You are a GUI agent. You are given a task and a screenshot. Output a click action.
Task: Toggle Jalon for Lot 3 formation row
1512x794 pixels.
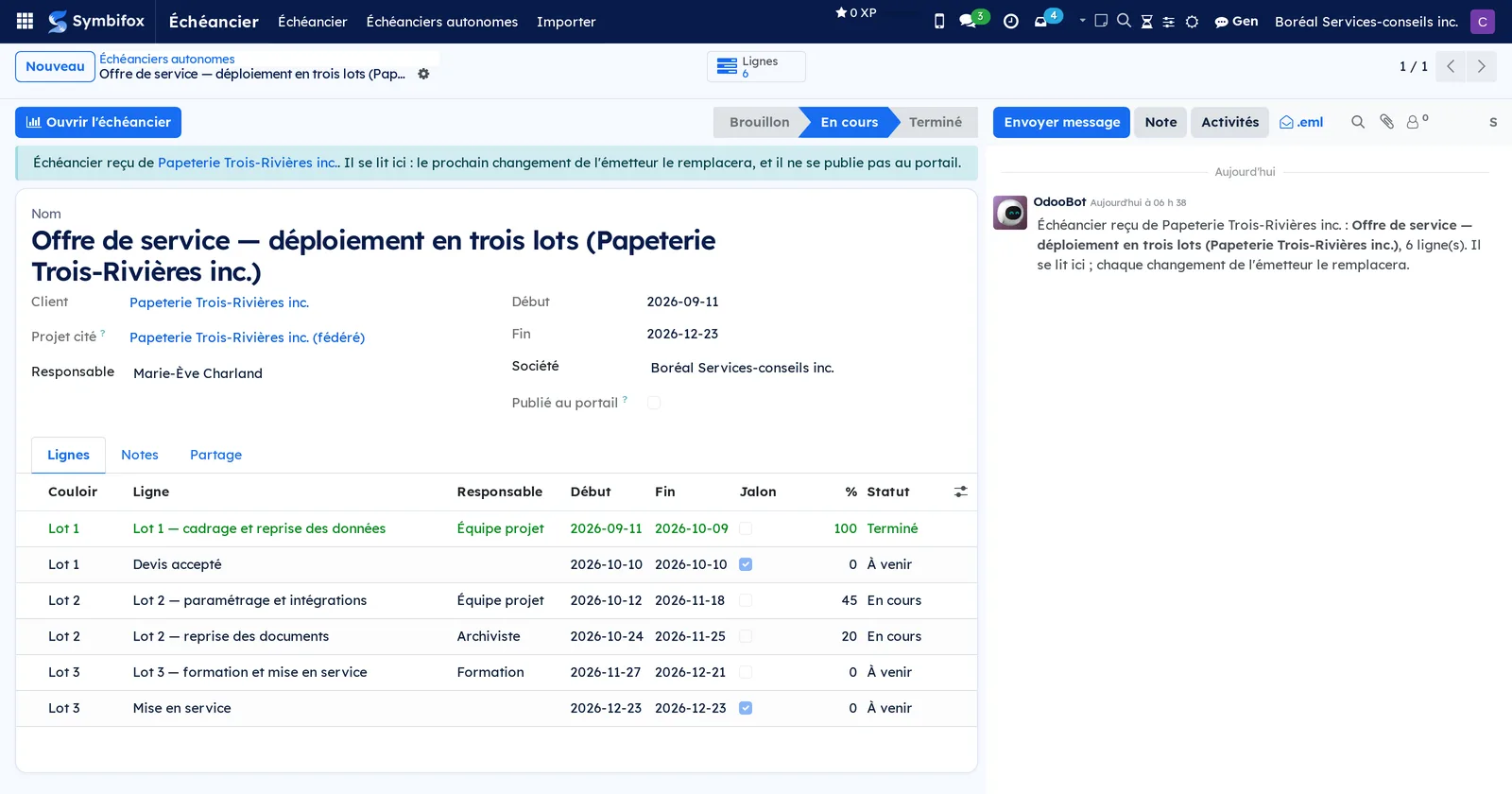[x=746, y=672]
